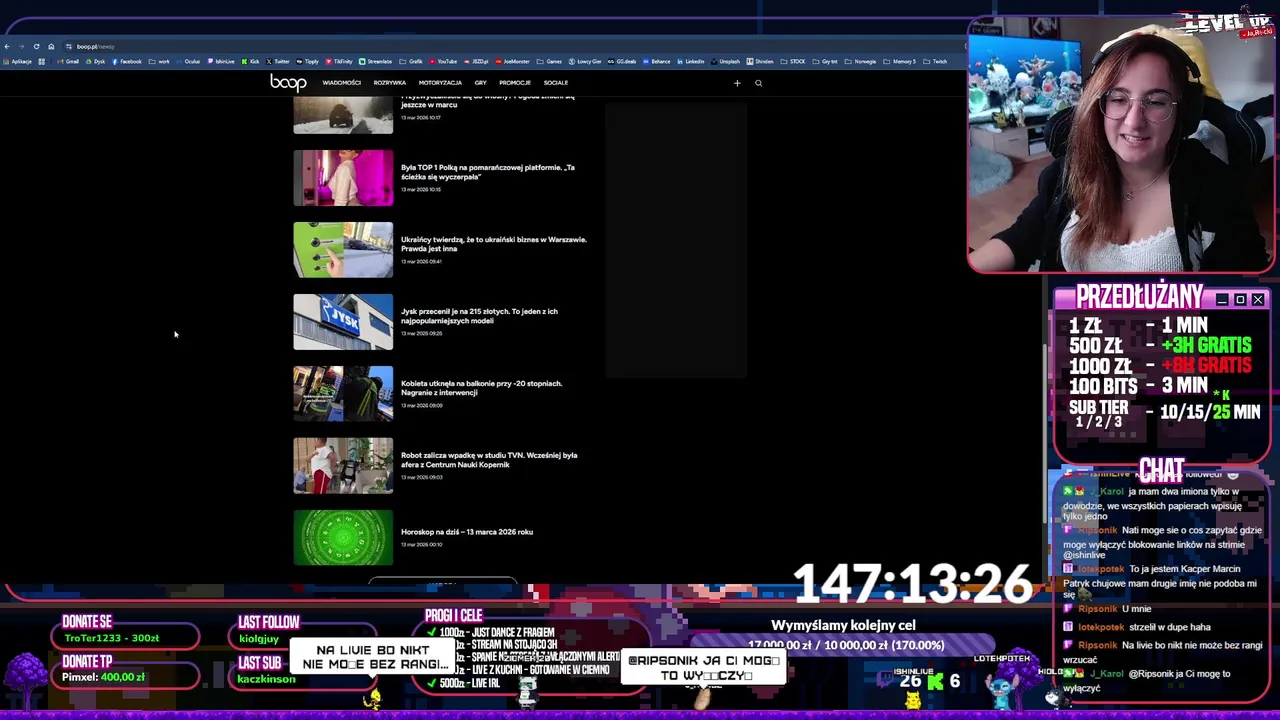Open the browser home page icon
Image resolution: width=1280 pixels, height=720 pixels.
[x=51, y=47]
